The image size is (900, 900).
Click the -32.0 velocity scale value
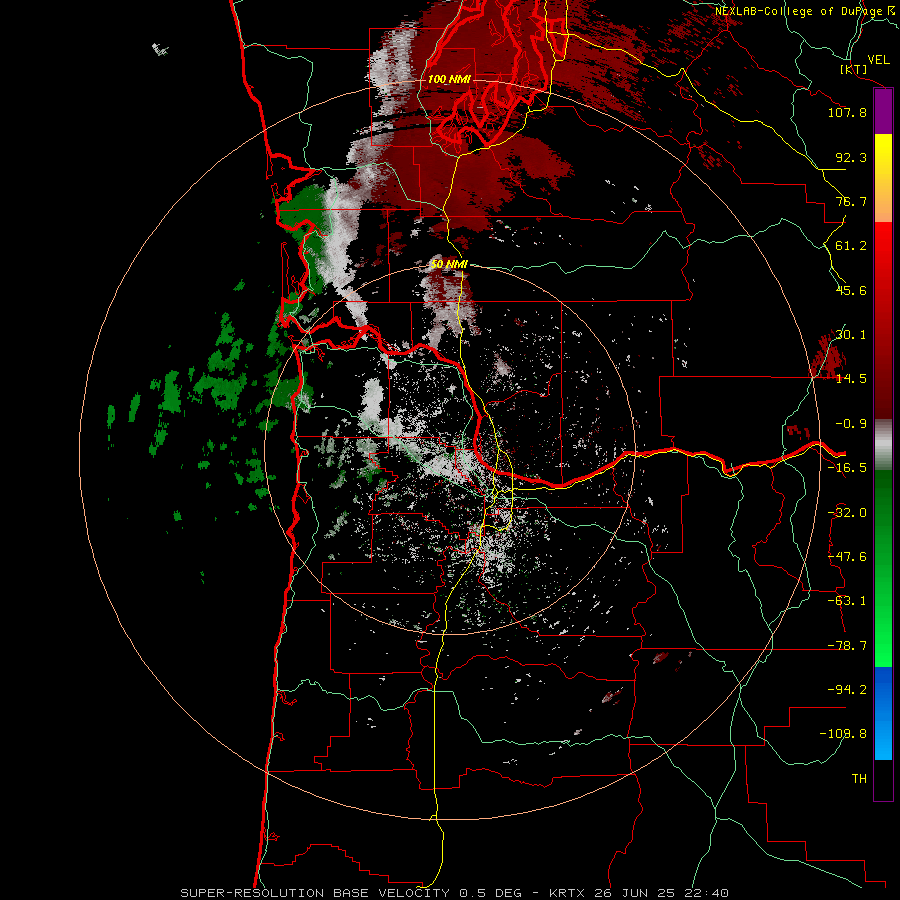847,513
